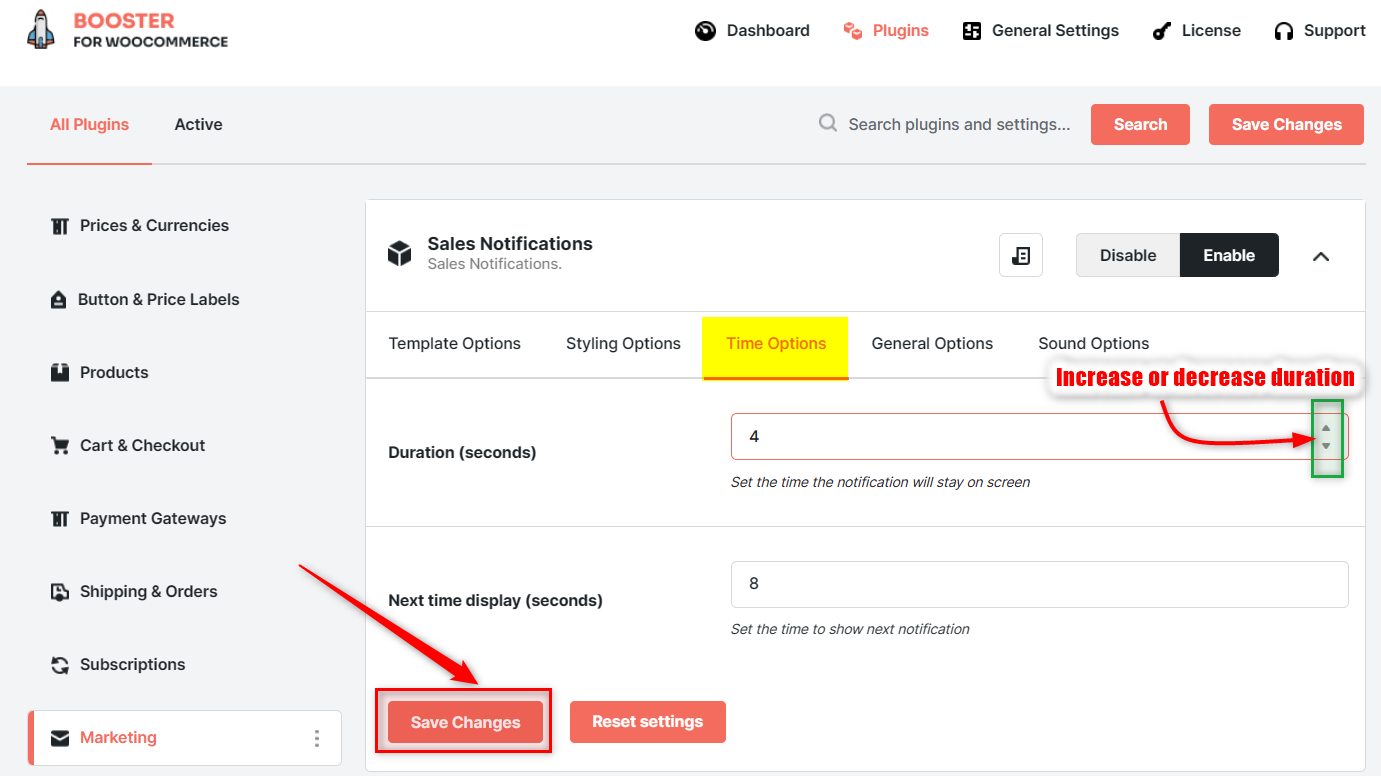Open Payment Gateways category
Screen dimensions: 1381x776
click(x=153, y=519)
